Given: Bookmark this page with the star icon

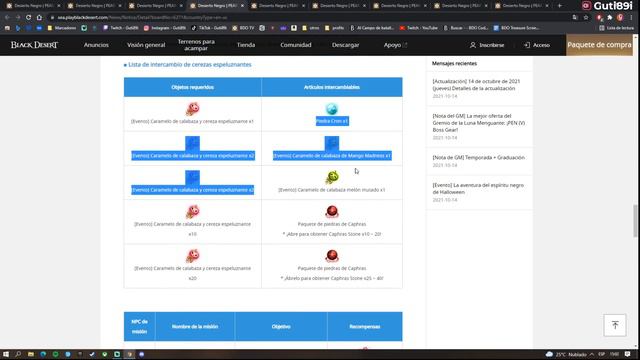Looking at the screenshot, I should [586, 18].
